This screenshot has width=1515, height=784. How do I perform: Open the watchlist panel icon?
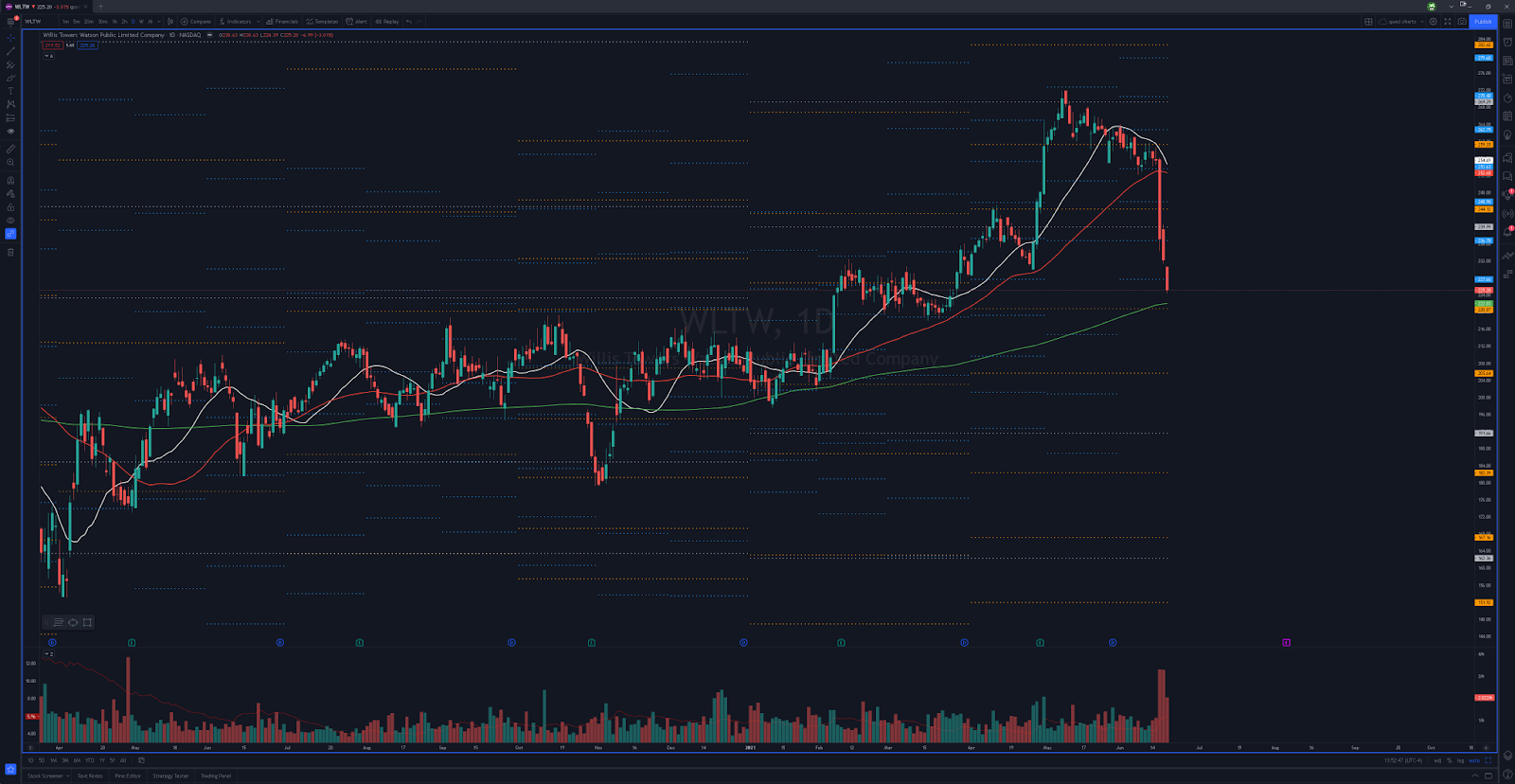tap(1507, 24)
